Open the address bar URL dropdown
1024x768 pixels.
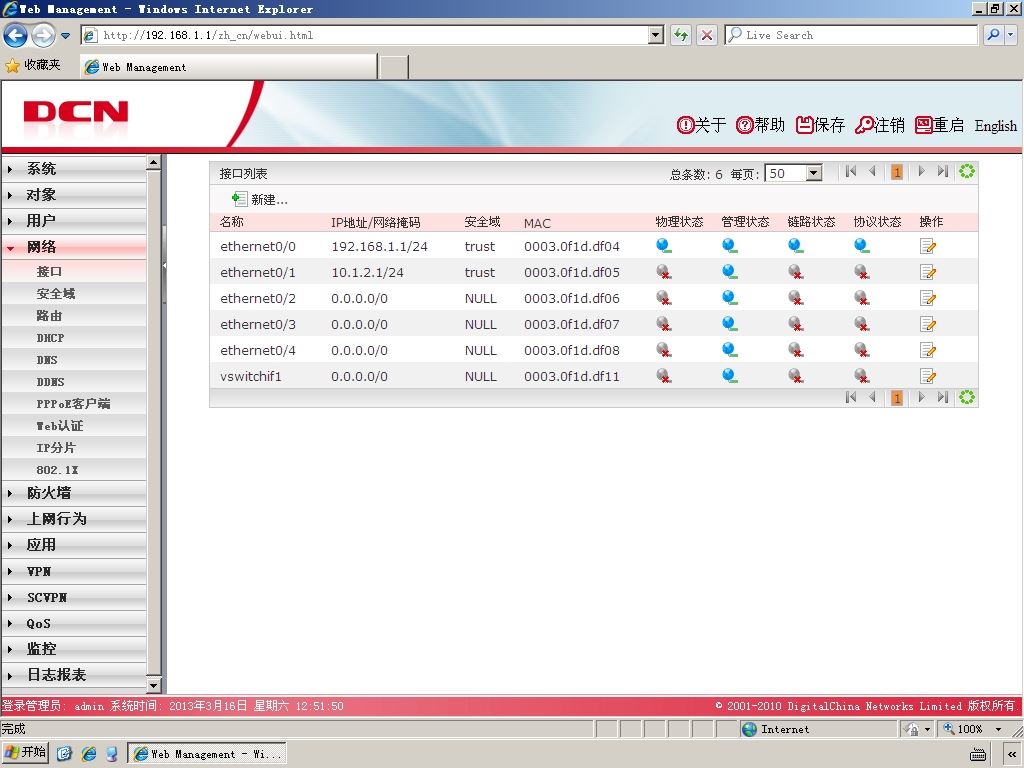[x=656, y=35]
